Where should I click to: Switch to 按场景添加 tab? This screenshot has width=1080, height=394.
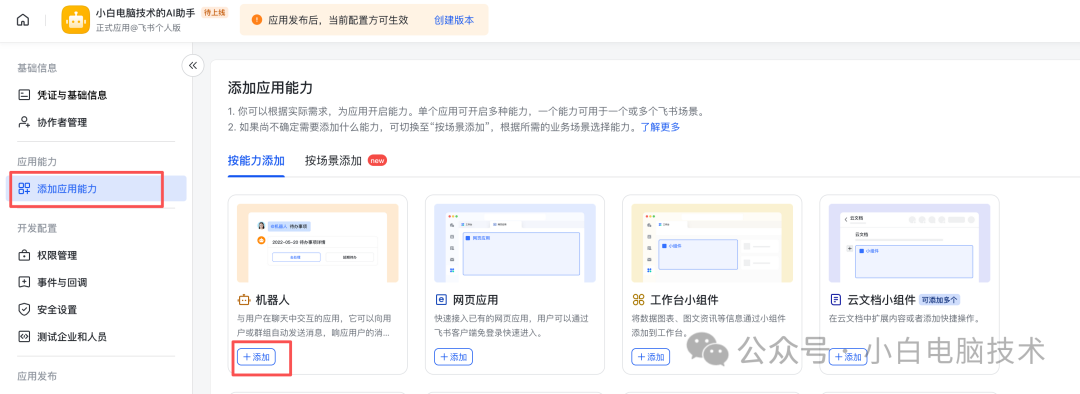point(333,160)
